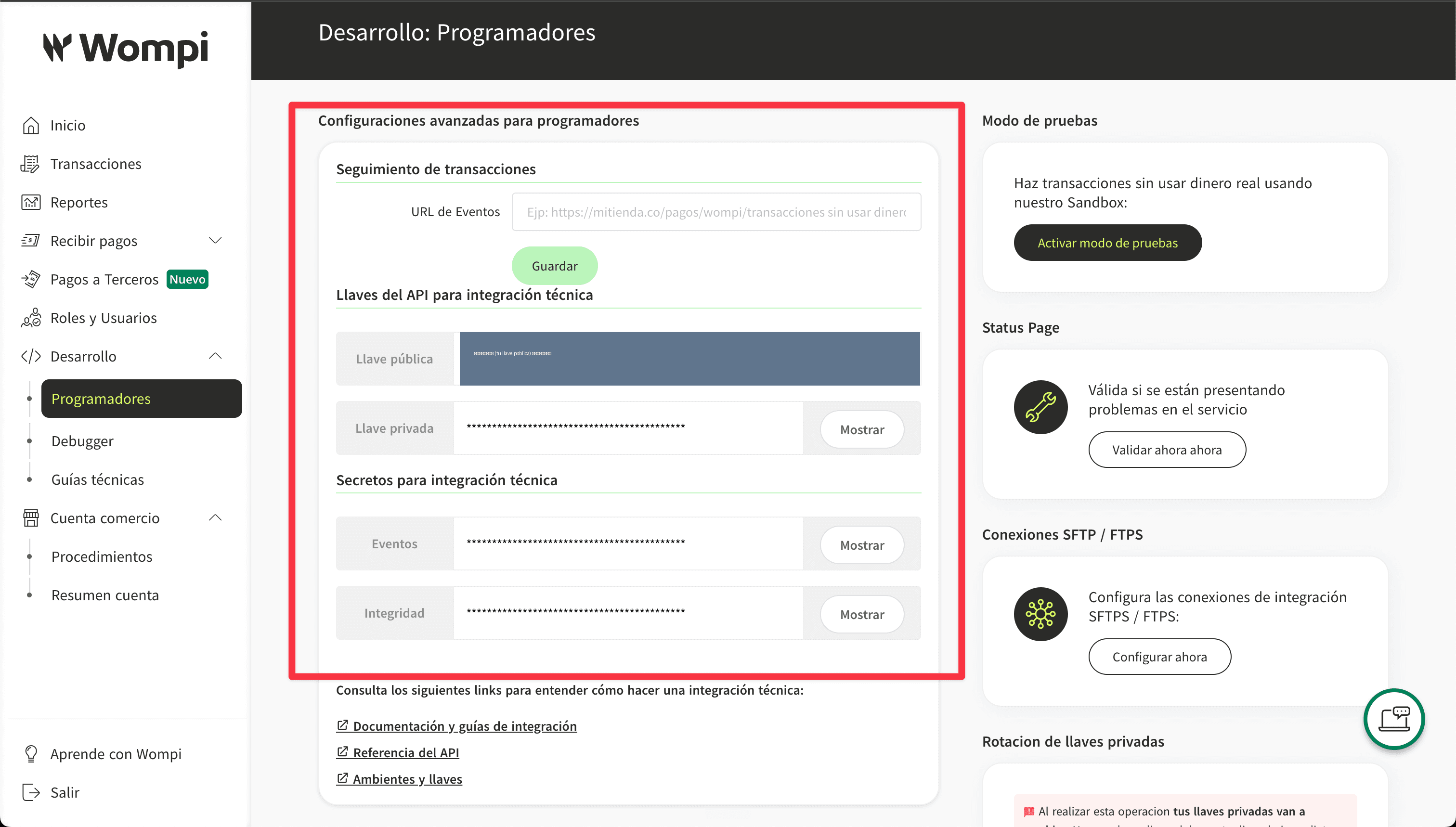Click the Nuevo badge beside Pagos a Terceros
The height and width of the screenshot is (827, 1456).
pos(187,279)
